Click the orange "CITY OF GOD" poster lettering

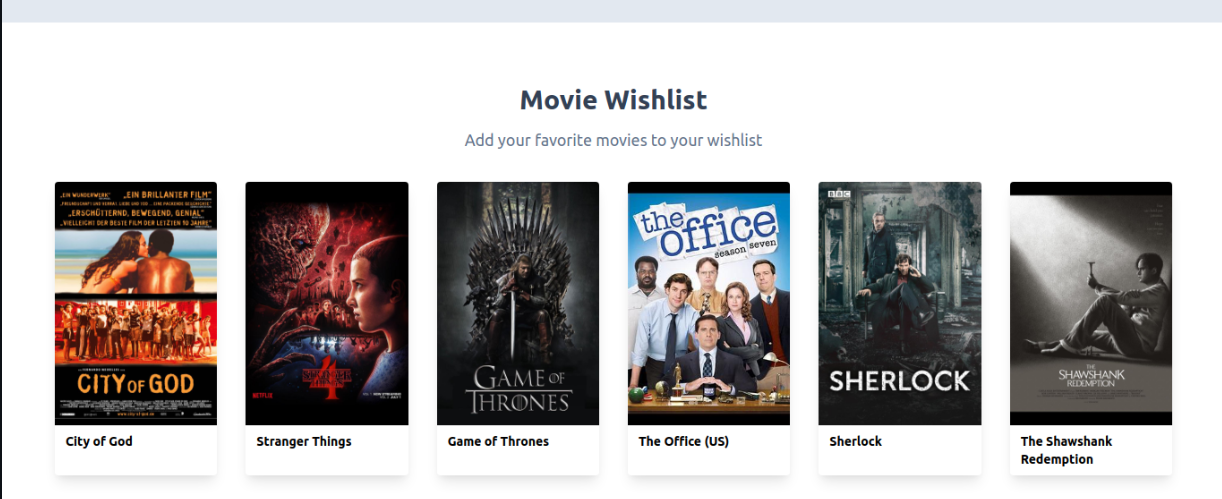(136, 383)
